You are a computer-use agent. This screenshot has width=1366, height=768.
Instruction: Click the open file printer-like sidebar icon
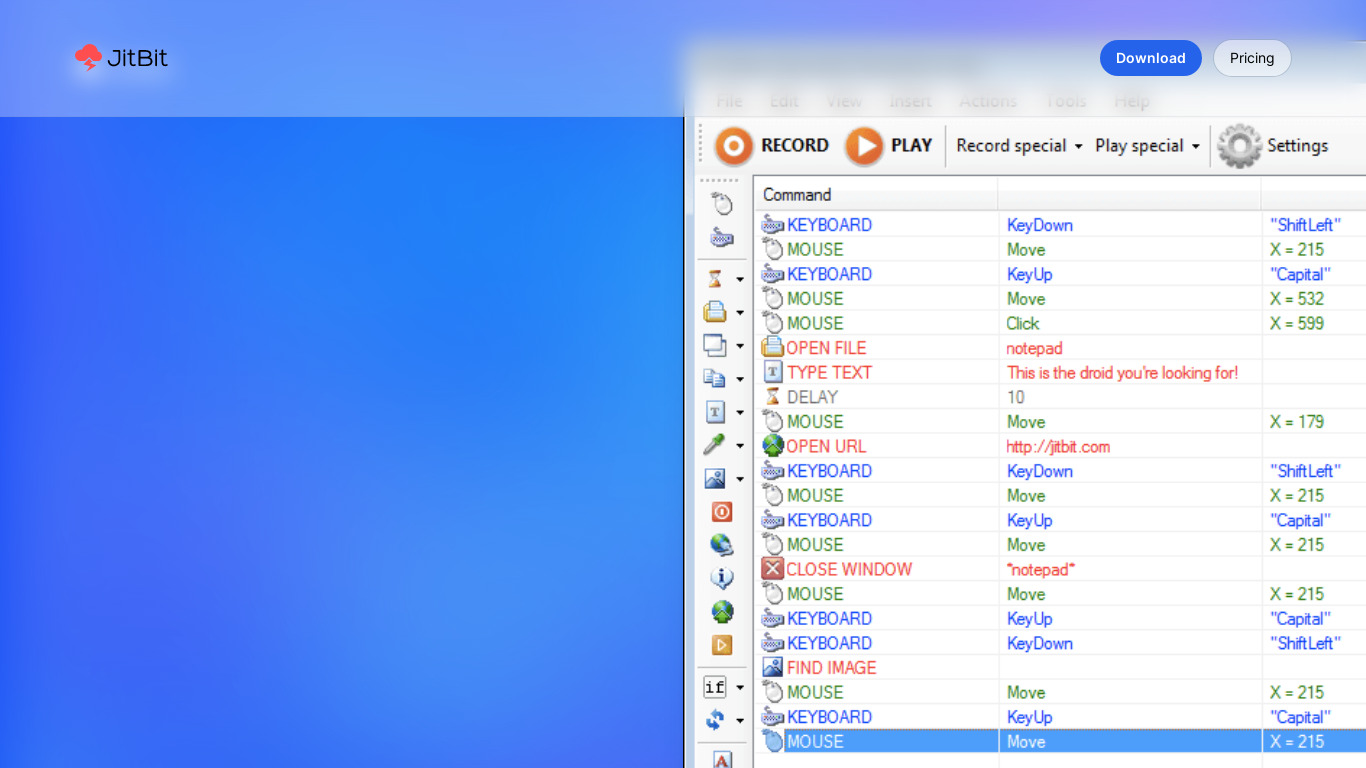(x=715, y=312)
